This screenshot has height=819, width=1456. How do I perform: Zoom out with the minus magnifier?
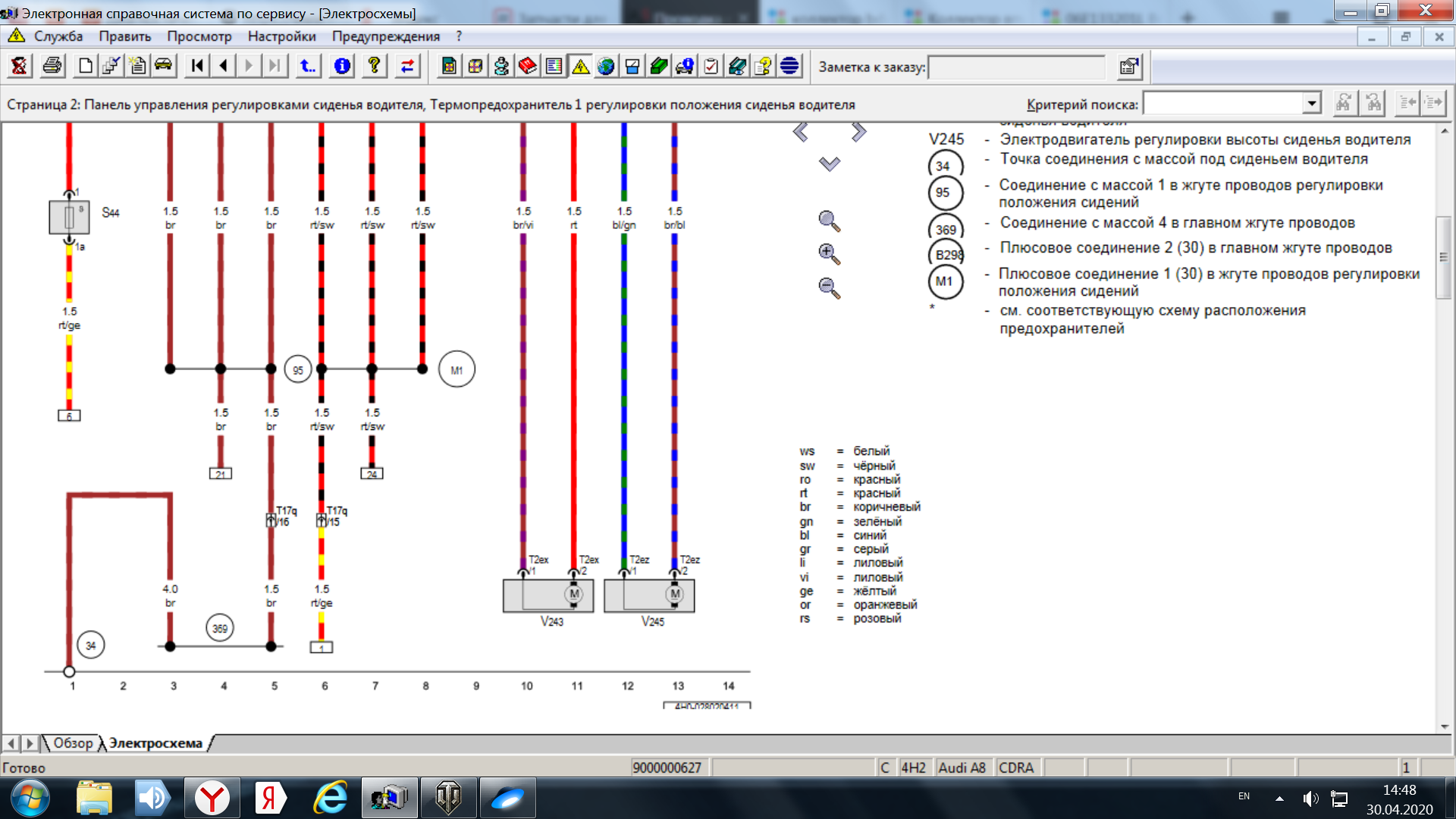pos(829,288)
